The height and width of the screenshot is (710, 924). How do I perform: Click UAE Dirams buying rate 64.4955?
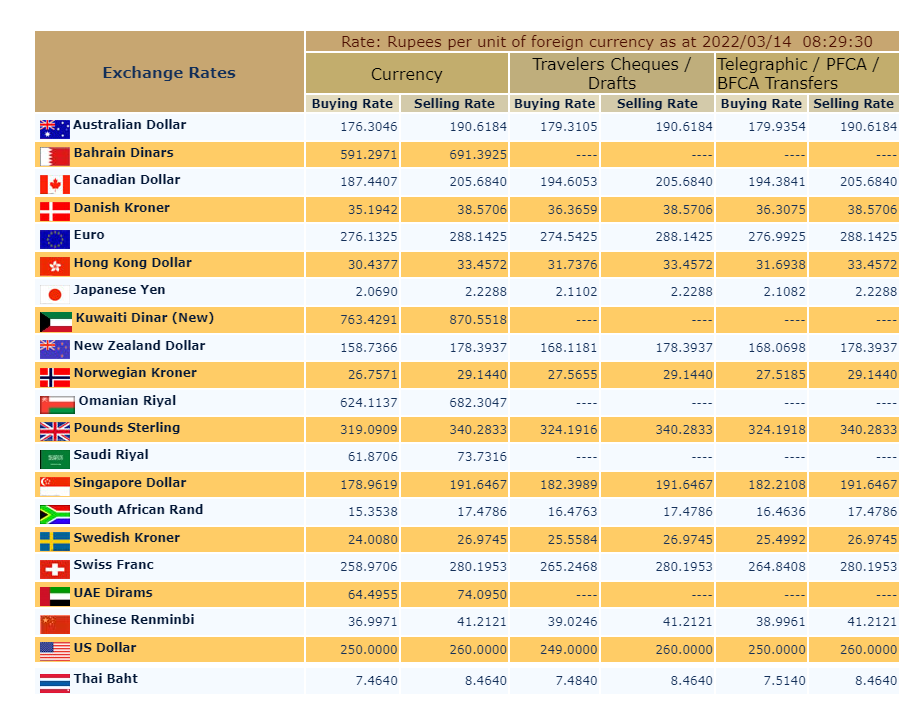coord(372,595)
